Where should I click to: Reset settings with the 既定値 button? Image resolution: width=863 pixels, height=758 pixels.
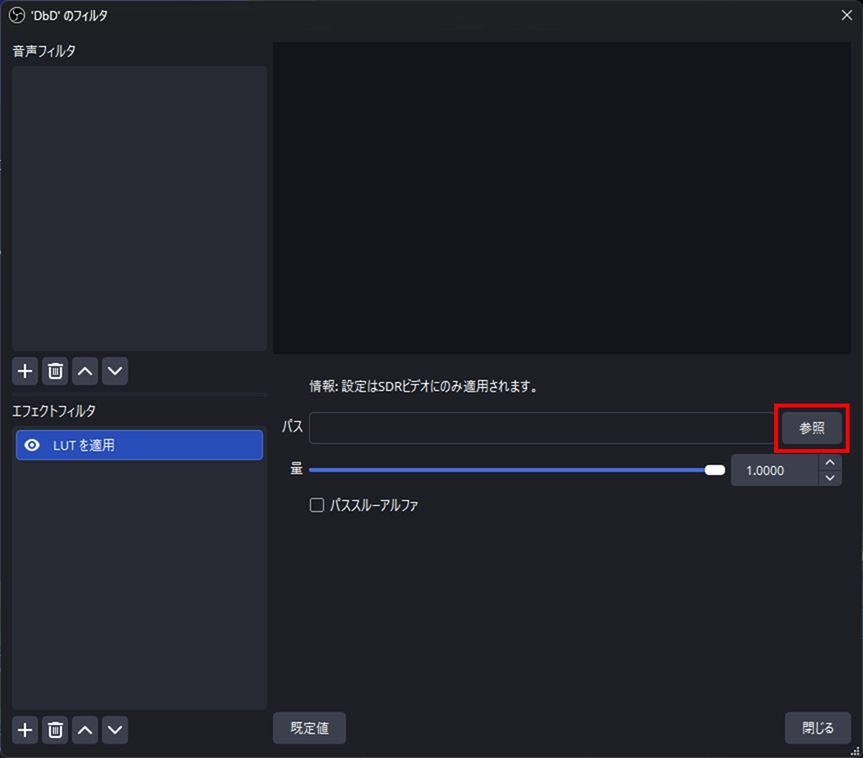(309, 728)
